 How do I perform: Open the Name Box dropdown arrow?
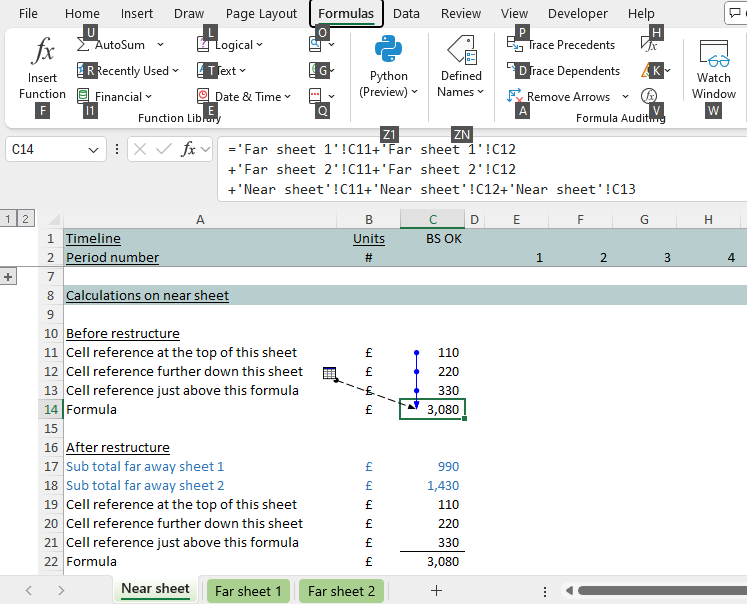tap(94, 149)
